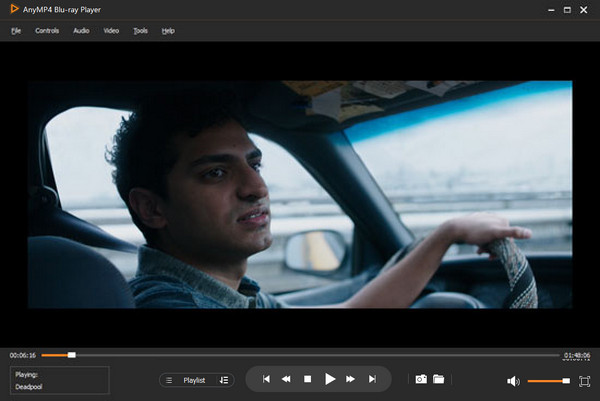The height and width of the screenshot is (401, 600).
Task: Show the Playlist panel
Action: pyautogui.click(x=194, y=380)
